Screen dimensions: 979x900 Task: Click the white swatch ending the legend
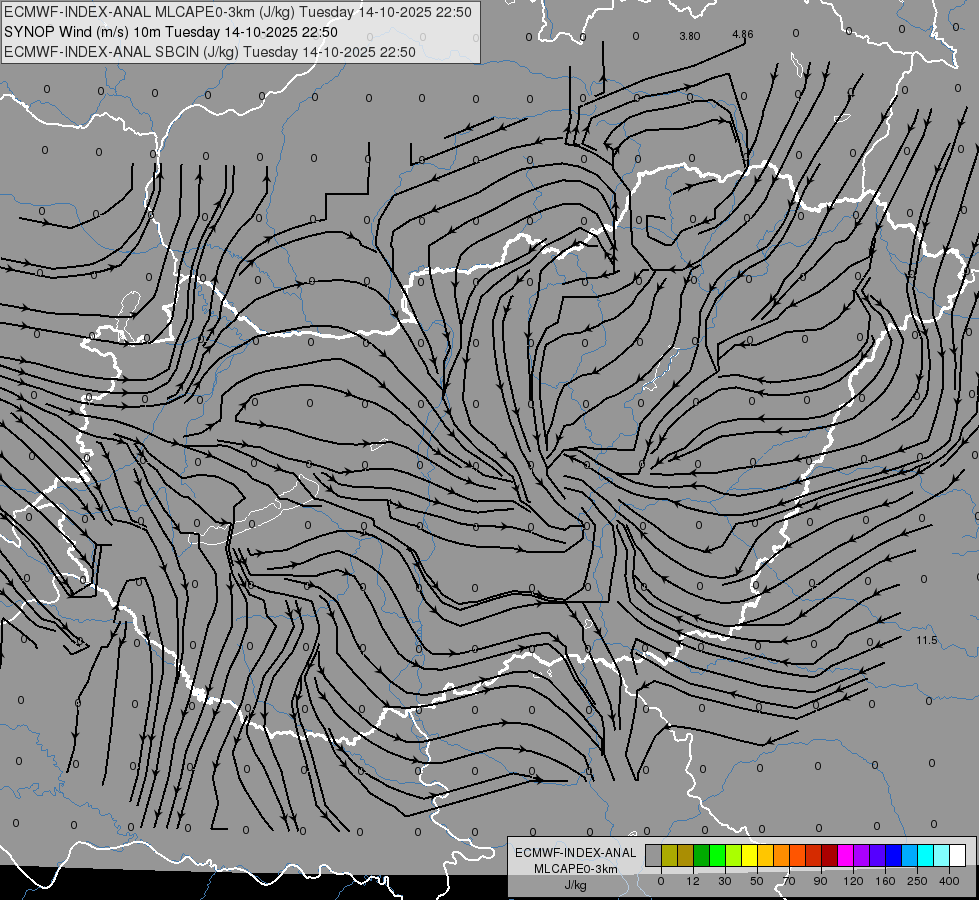(x=958, y=855)
